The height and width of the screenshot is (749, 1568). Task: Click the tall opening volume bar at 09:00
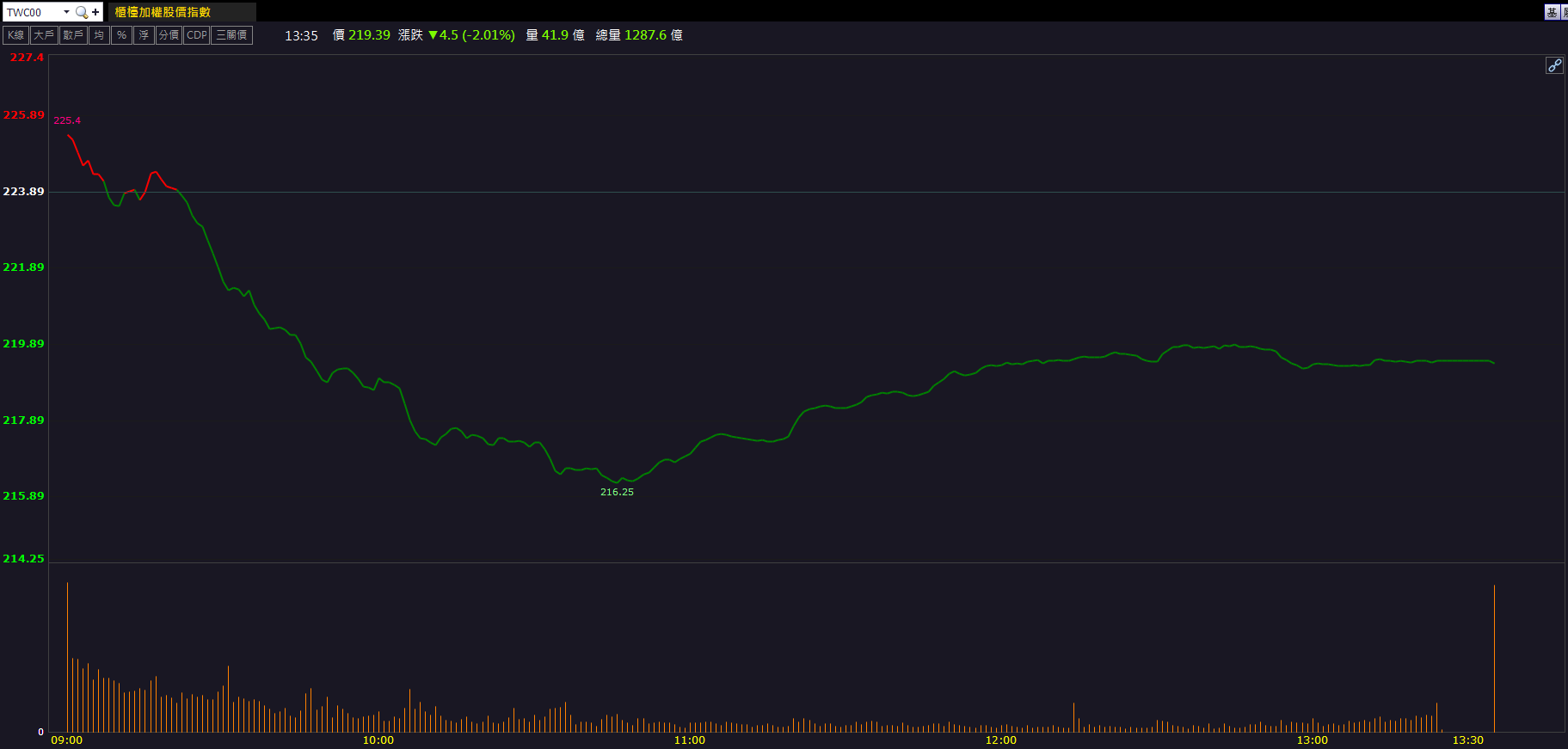coord(67,657)
